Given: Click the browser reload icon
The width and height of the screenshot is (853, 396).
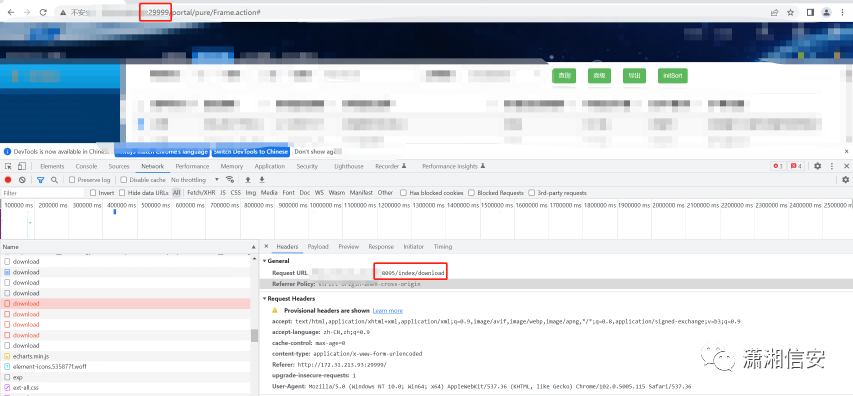Looking at the screenshot, I should click(x=43, y=12).
